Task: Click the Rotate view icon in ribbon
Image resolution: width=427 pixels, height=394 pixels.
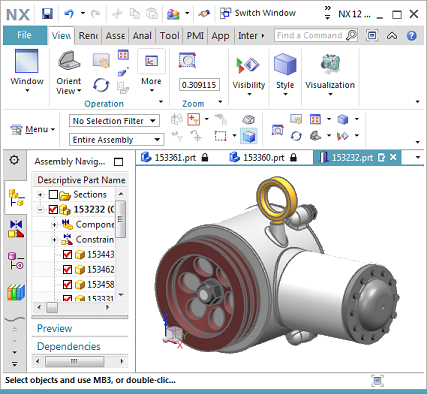Action: point(101,85)
